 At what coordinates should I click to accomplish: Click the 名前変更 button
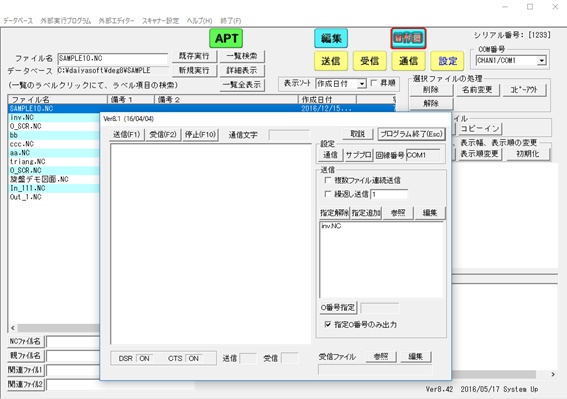477,90
